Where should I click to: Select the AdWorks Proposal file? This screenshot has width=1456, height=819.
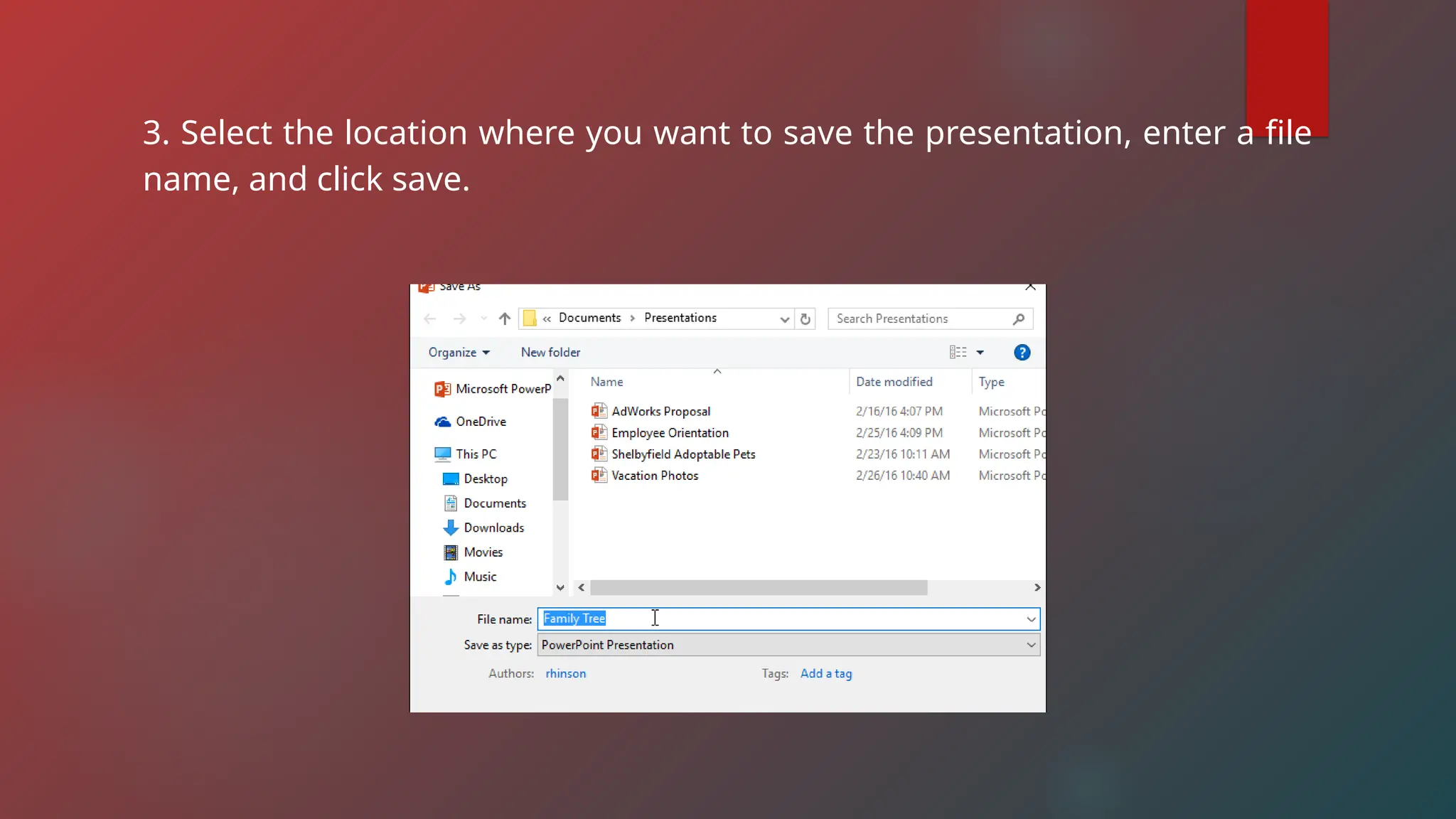point(660,412)
